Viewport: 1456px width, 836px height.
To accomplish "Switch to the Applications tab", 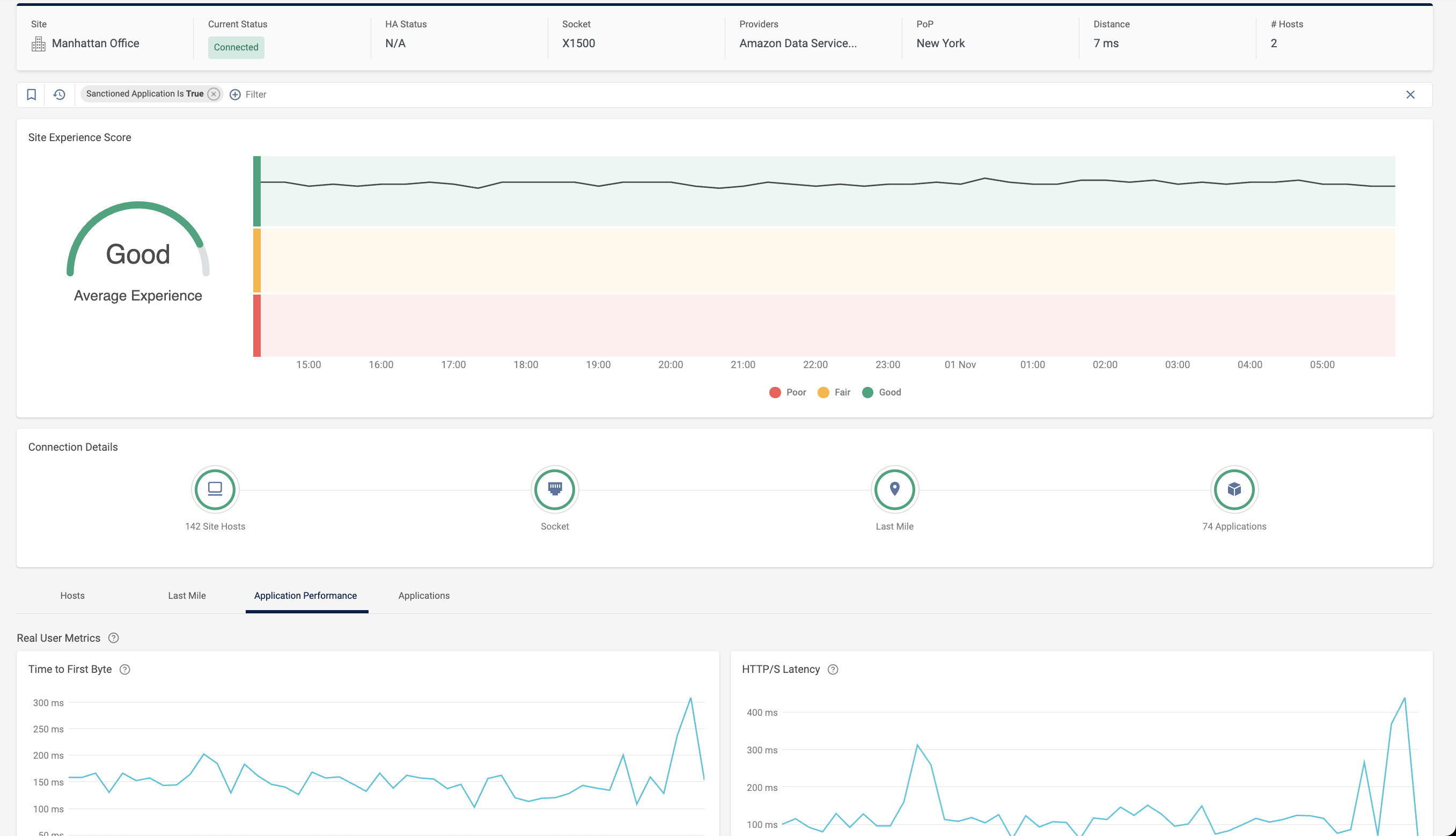I will pos(424,596).
